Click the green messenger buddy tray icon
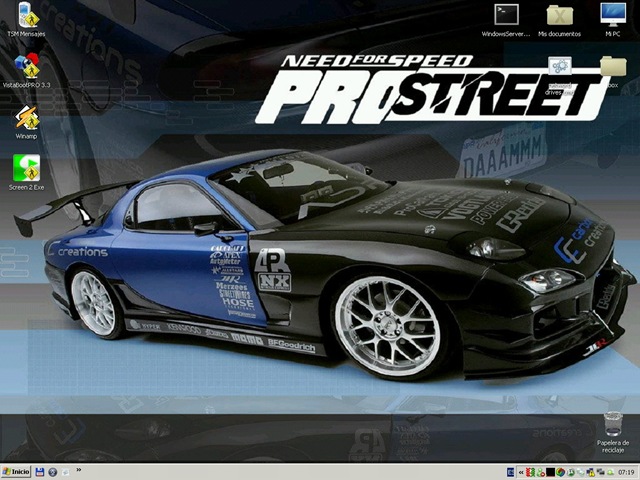Viewport: 640px width, 480px height. [541, 472]
